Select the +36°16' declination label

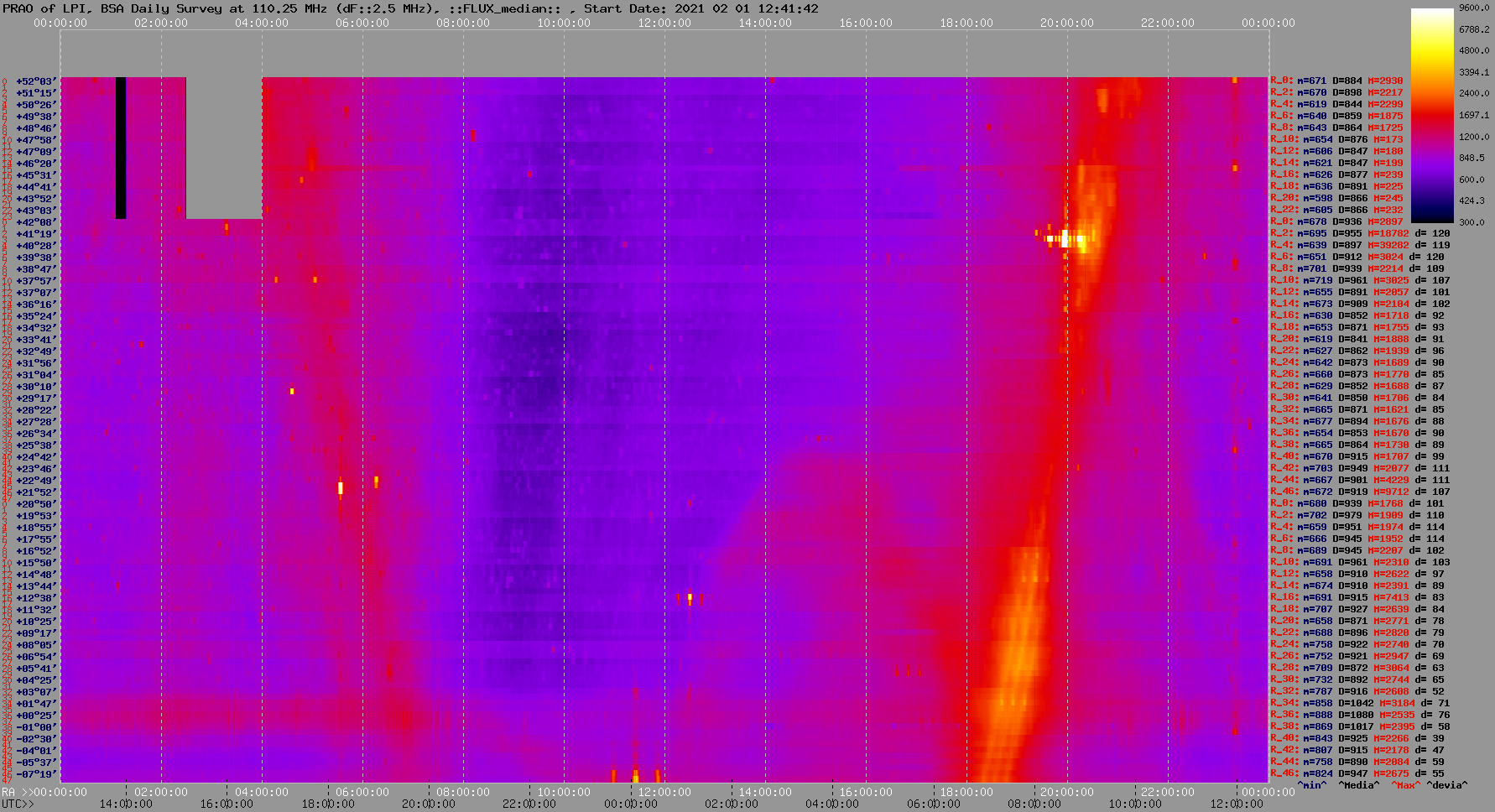(x=35, y=304)
